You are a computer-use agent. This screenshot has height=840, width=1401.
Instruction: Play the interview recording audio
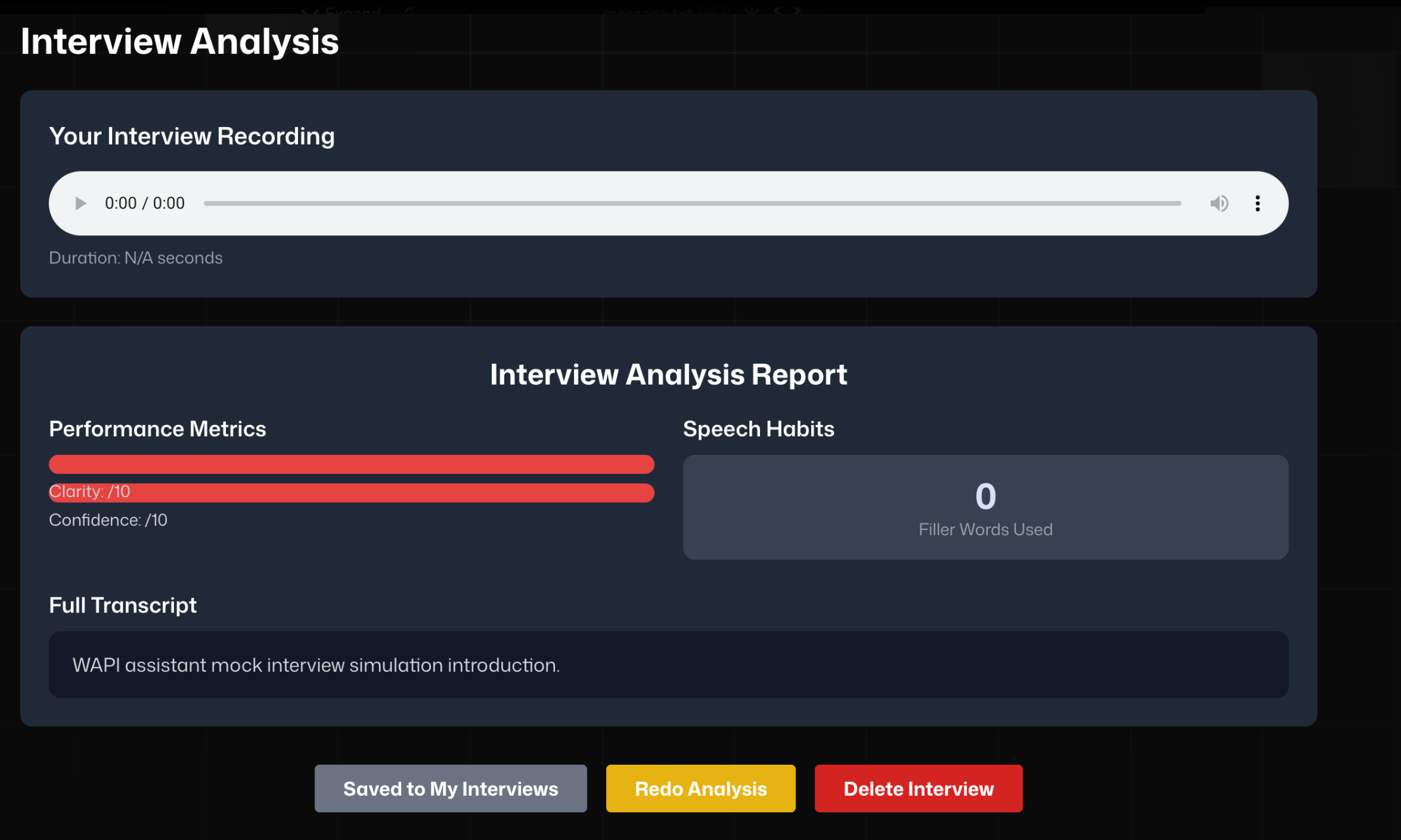80,203
